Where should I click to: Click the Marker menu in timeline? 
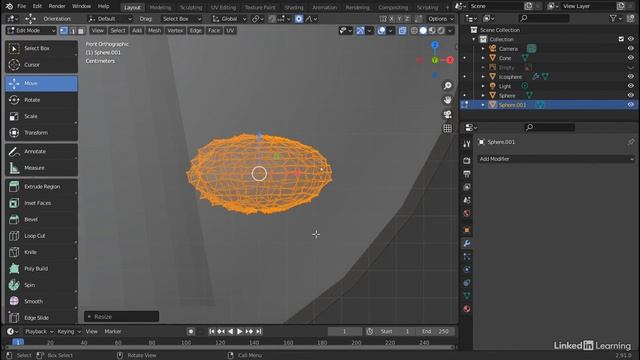113,331
